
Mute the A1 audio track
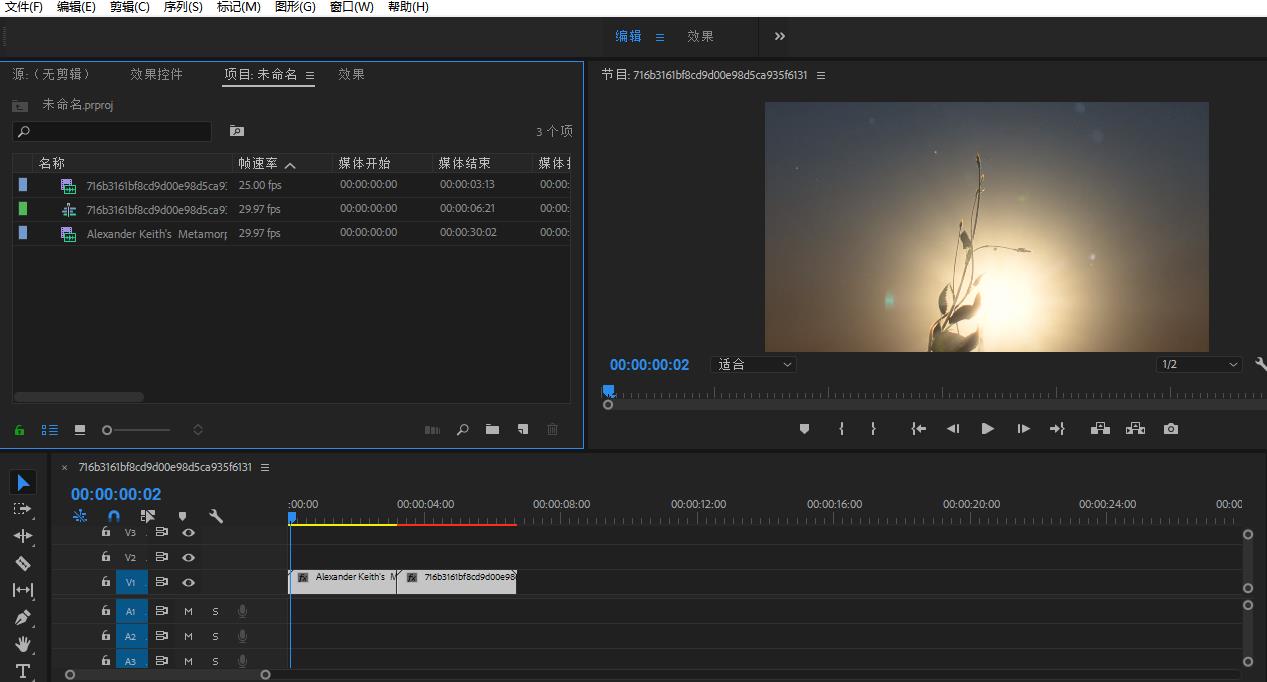point(188,611)
